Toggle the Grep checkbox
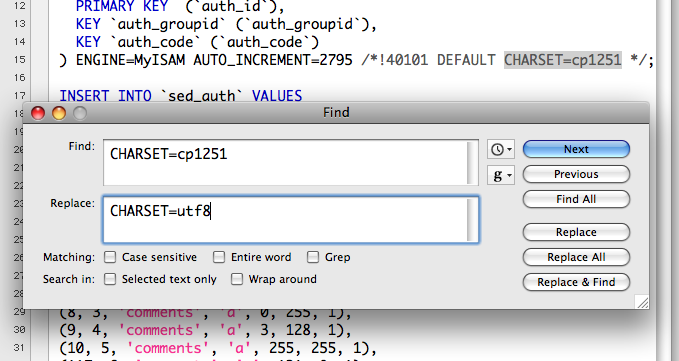Viewport: 679px width, 361px height. 313,257
